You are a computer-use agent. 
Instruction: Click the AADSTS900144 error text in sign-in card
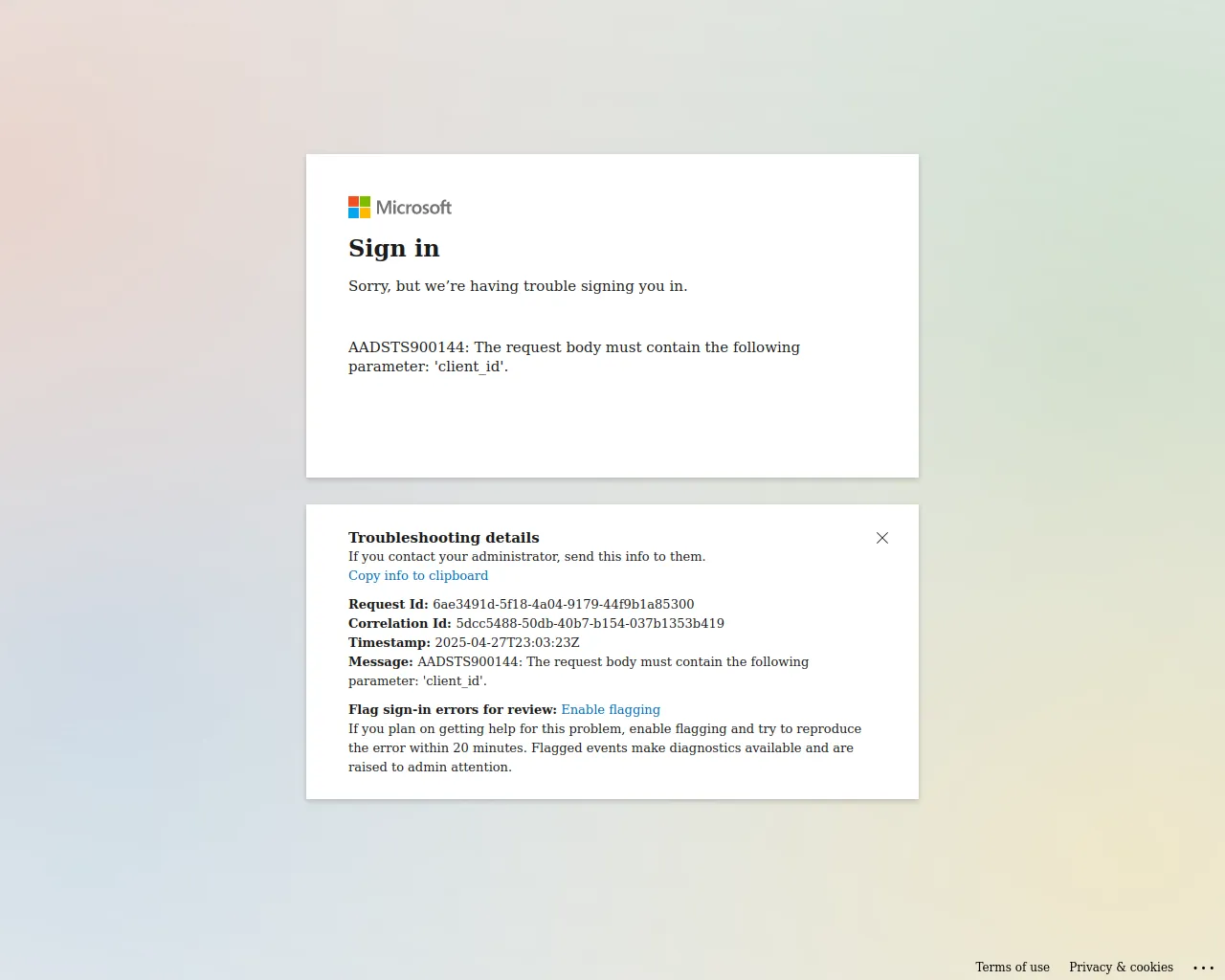point(574,357)
